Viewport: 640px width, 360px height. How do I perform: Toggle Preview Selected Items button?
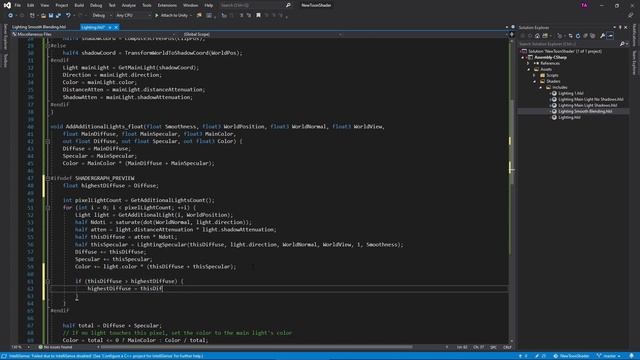[x=610, y=36]
